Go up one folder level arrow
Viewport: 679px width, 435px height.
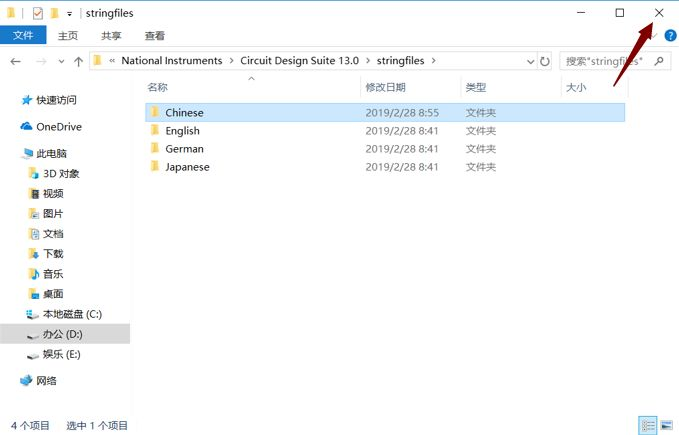[x=78, y=61]
